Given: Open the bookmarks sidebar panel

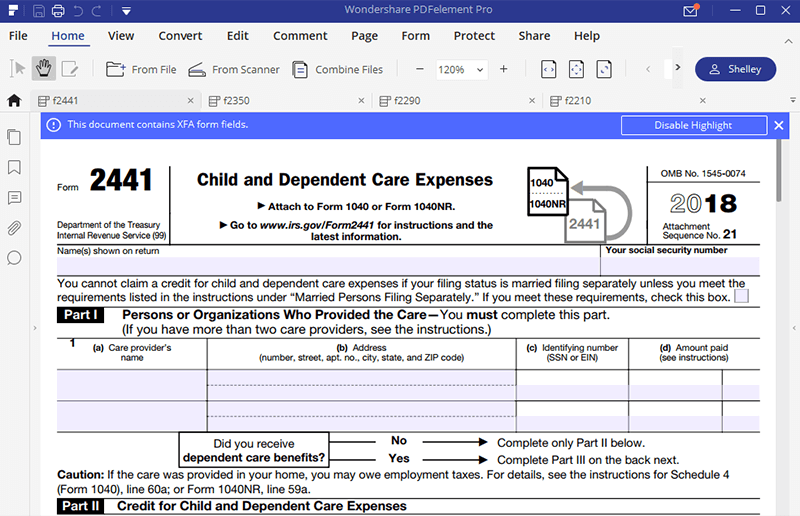Looking at the screenshot, I should point(14,167).
